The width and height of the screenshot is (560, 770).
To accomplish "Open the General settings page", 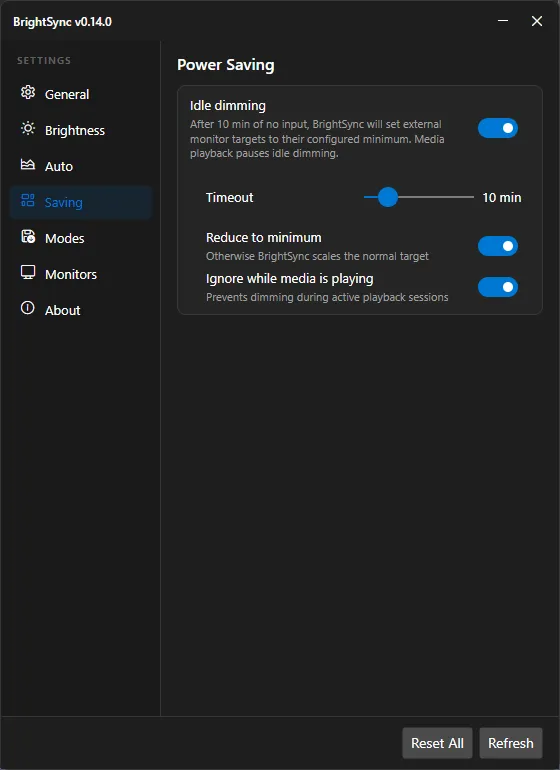I will point(81,94).
